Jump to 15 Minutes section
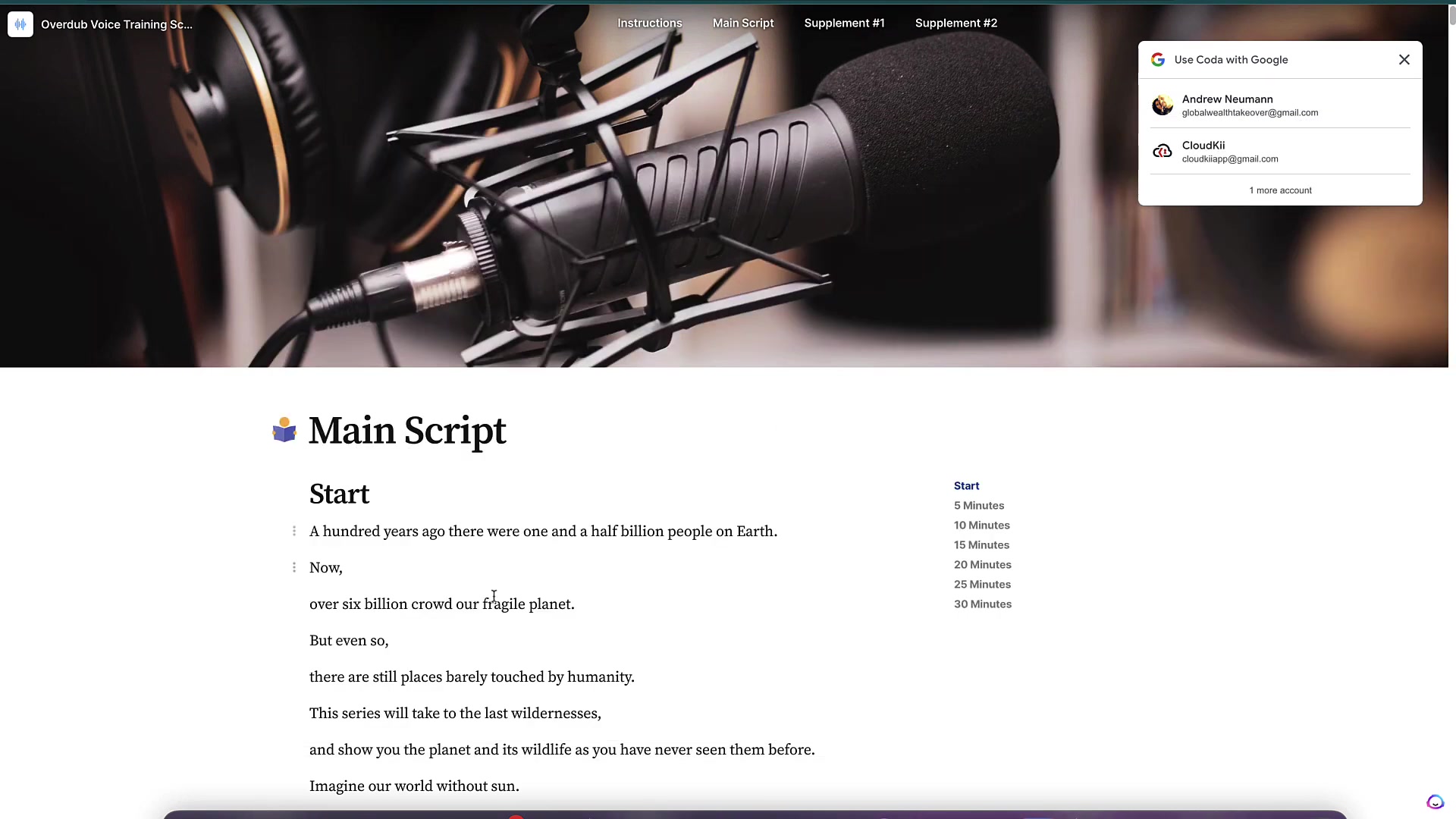The width and height of the screenshot is (1456, 819). click(x=981, y=545)
